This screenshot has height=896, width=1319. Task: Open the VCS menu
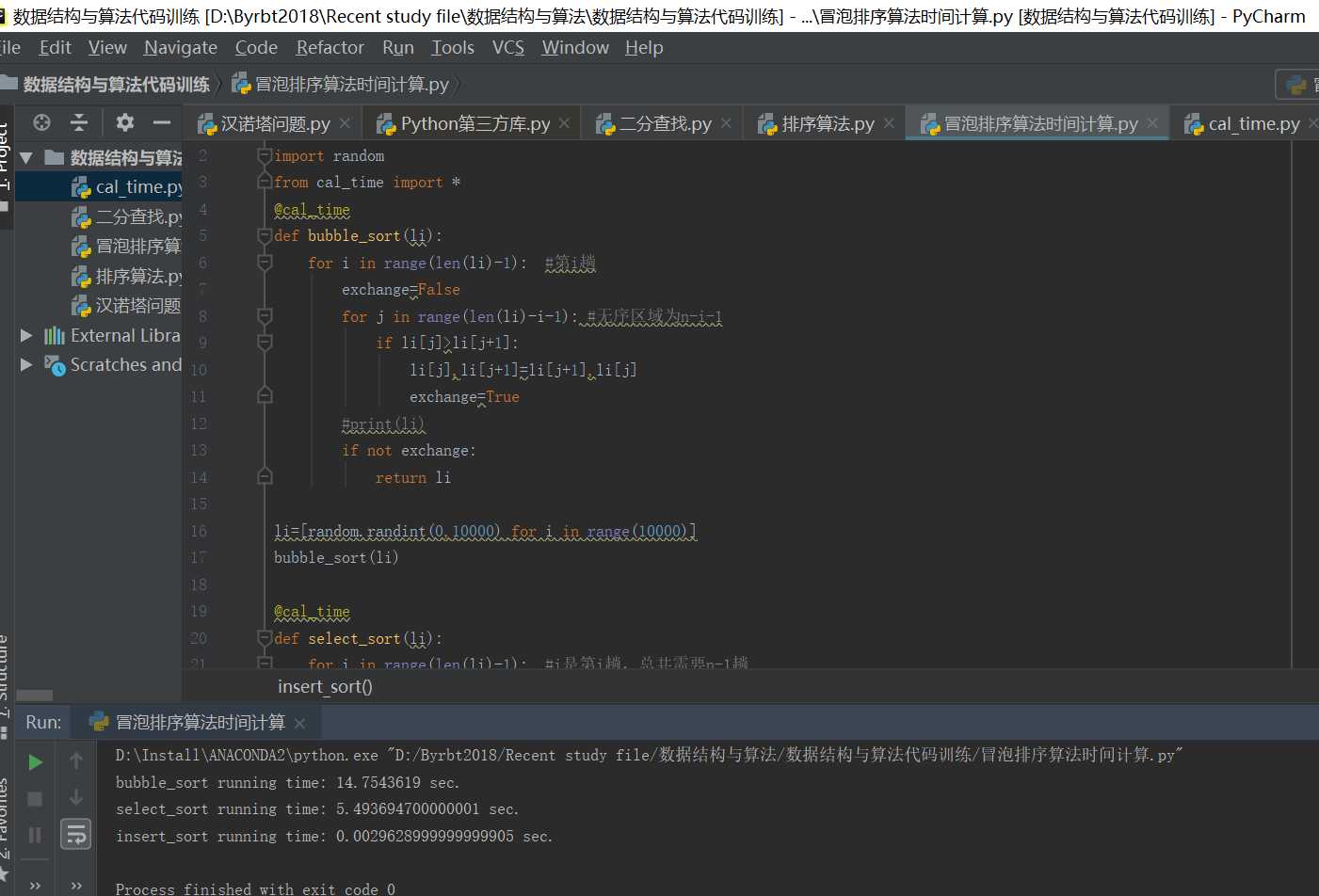point(508,47)
